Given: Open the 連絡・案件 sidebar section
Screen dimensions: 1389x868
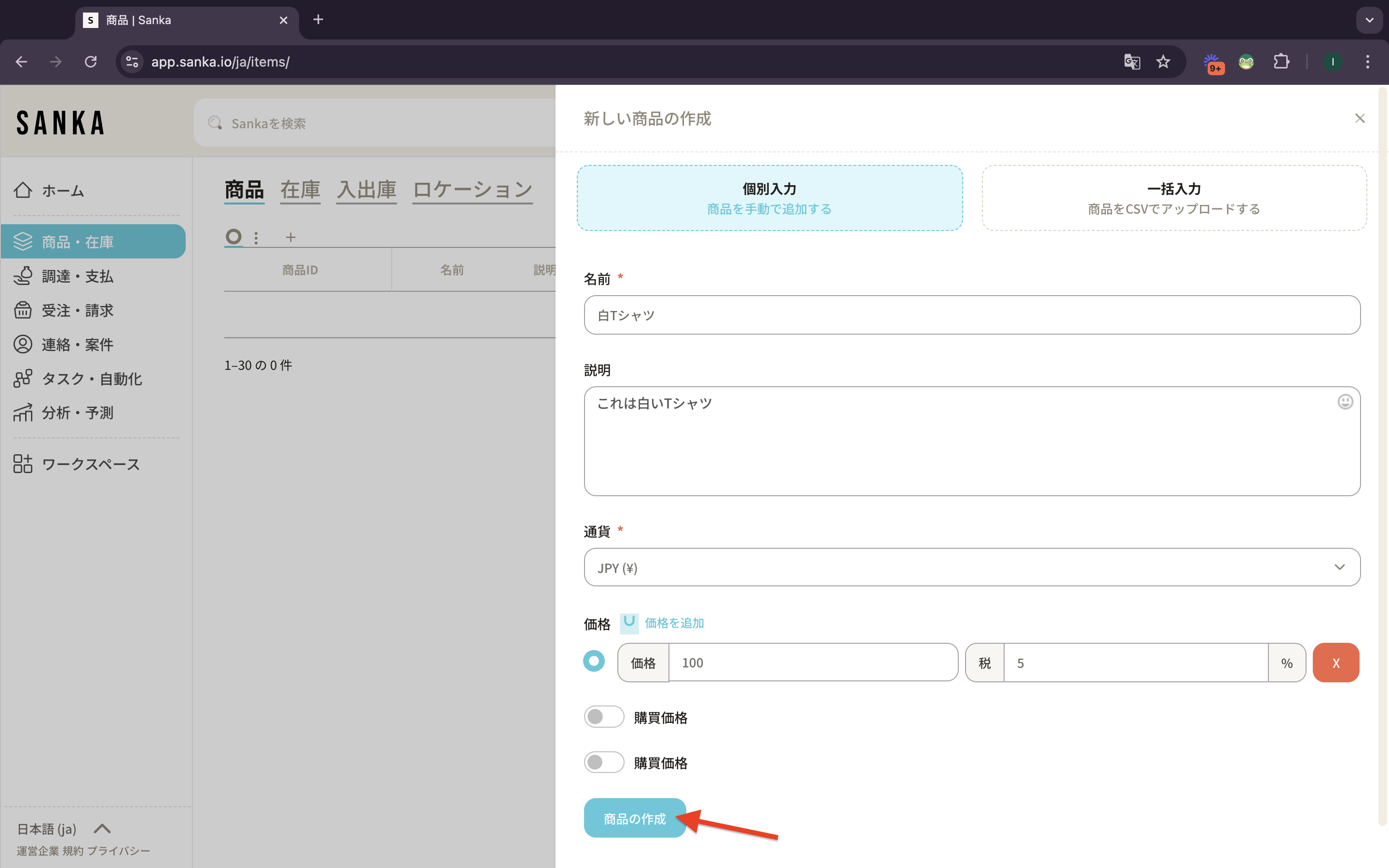Looking at the screenshot, I should point(77,344).
